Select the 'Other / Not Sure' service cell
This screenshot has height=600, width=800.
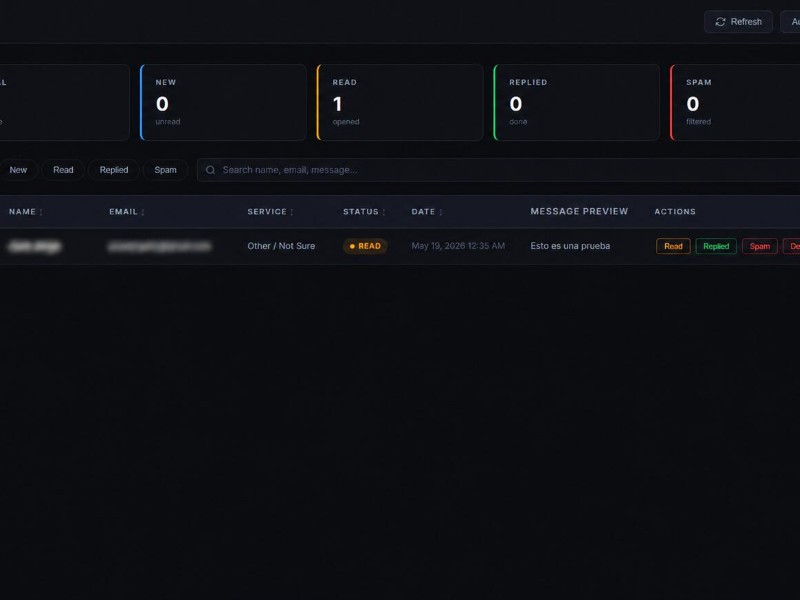pyautogui.click(x=281, y=246)
